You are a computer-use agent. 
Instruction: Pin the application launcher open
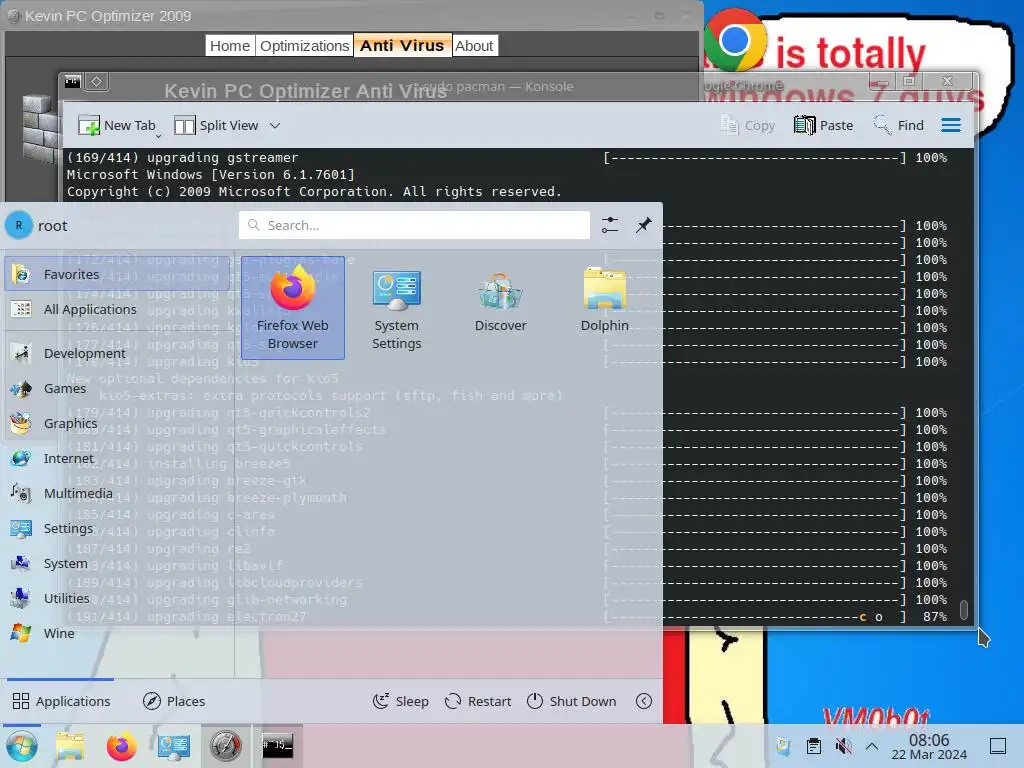pyautogui.click(x=643, y=225)
